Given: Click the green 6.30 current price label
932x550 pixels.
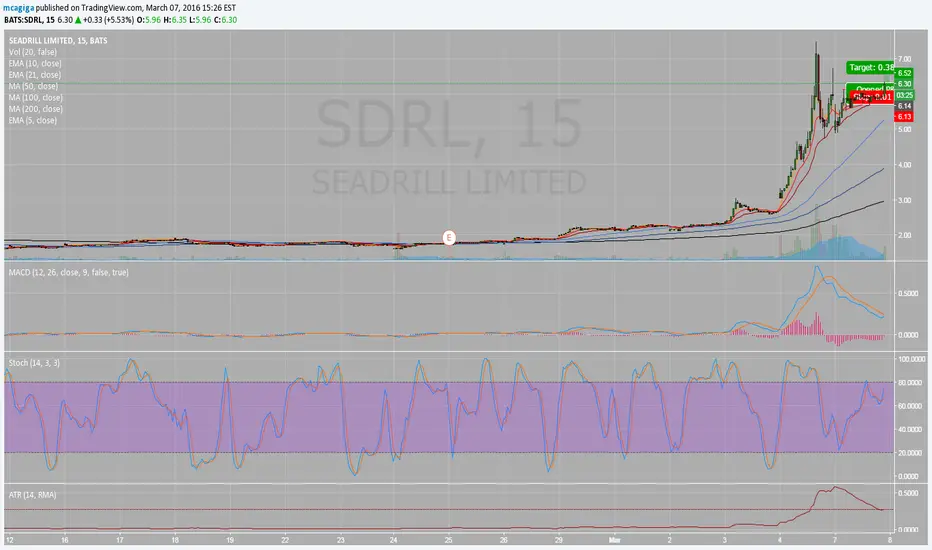Looking at the screenshot, I should tap(905, 84).
